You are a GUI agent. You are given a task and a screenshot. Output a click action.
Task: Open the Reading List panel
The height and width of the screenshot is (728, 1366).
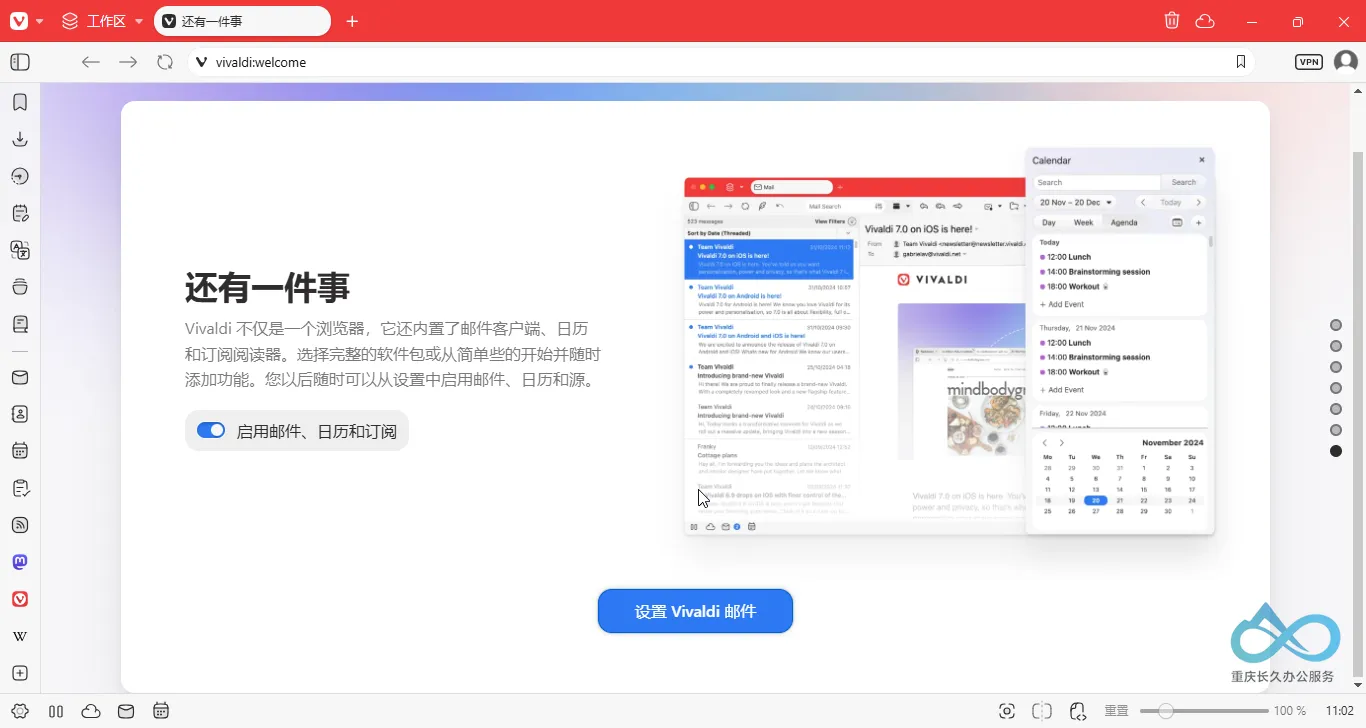click(x=20, y=324)
